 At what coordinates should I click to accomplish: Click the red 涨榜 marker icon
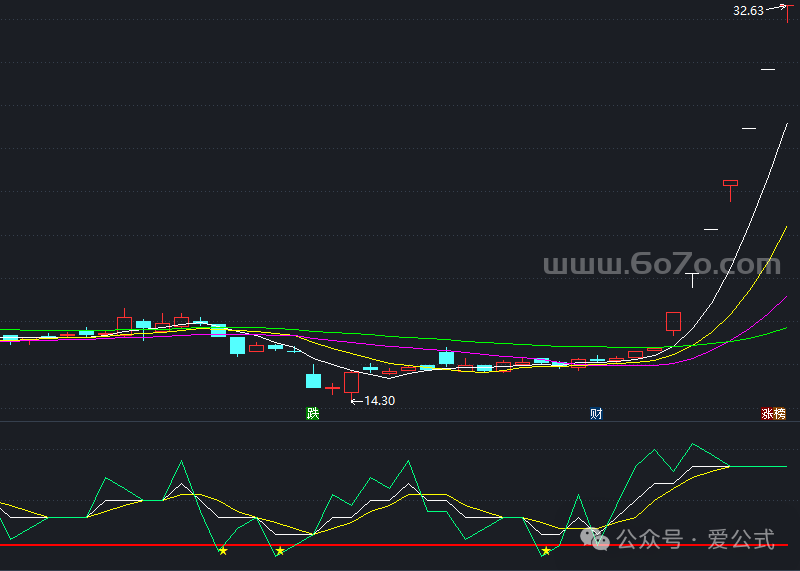[773, 413]
